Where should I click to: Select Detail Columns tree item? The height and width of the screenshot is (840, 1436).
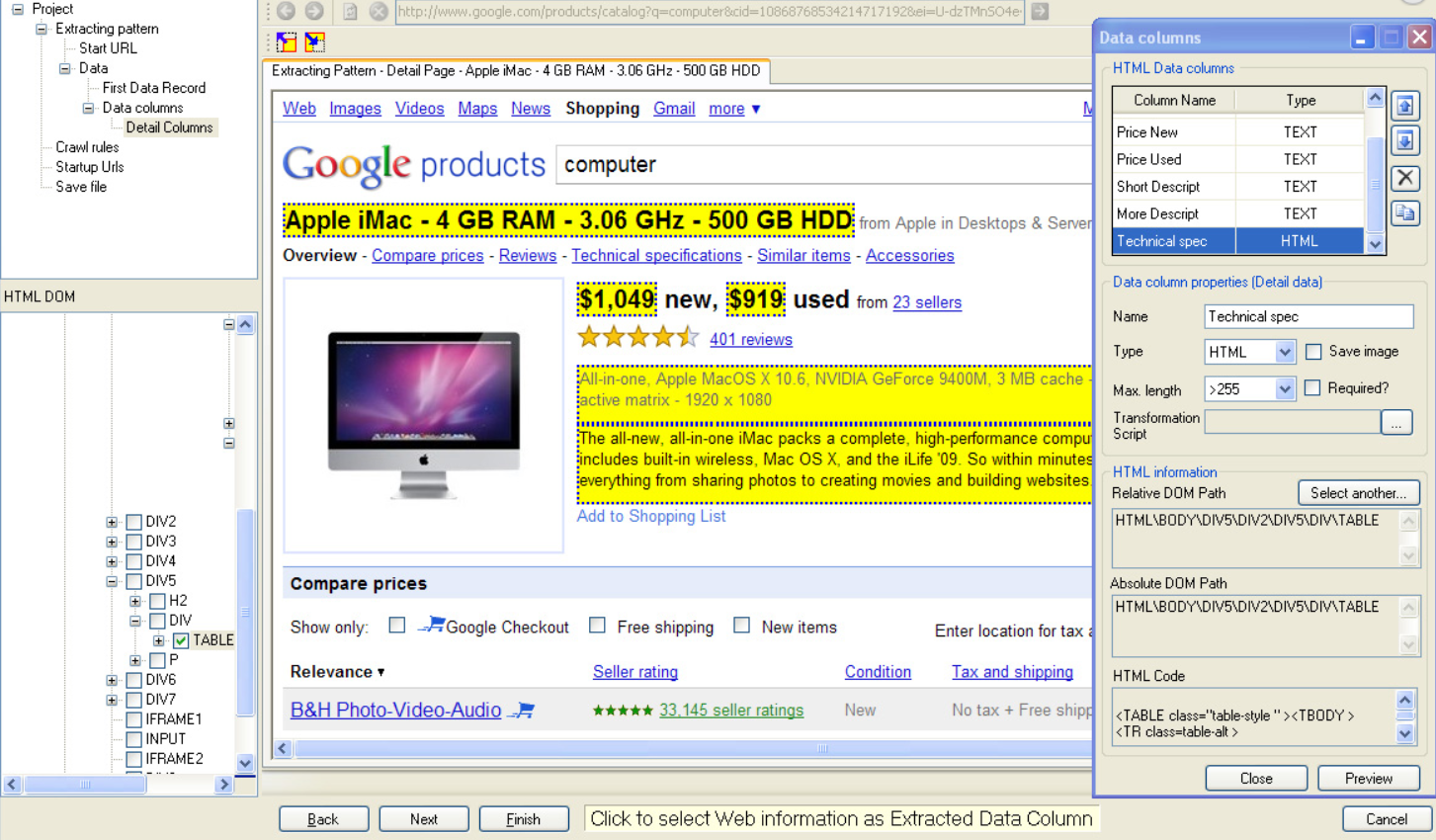(169, 127)
